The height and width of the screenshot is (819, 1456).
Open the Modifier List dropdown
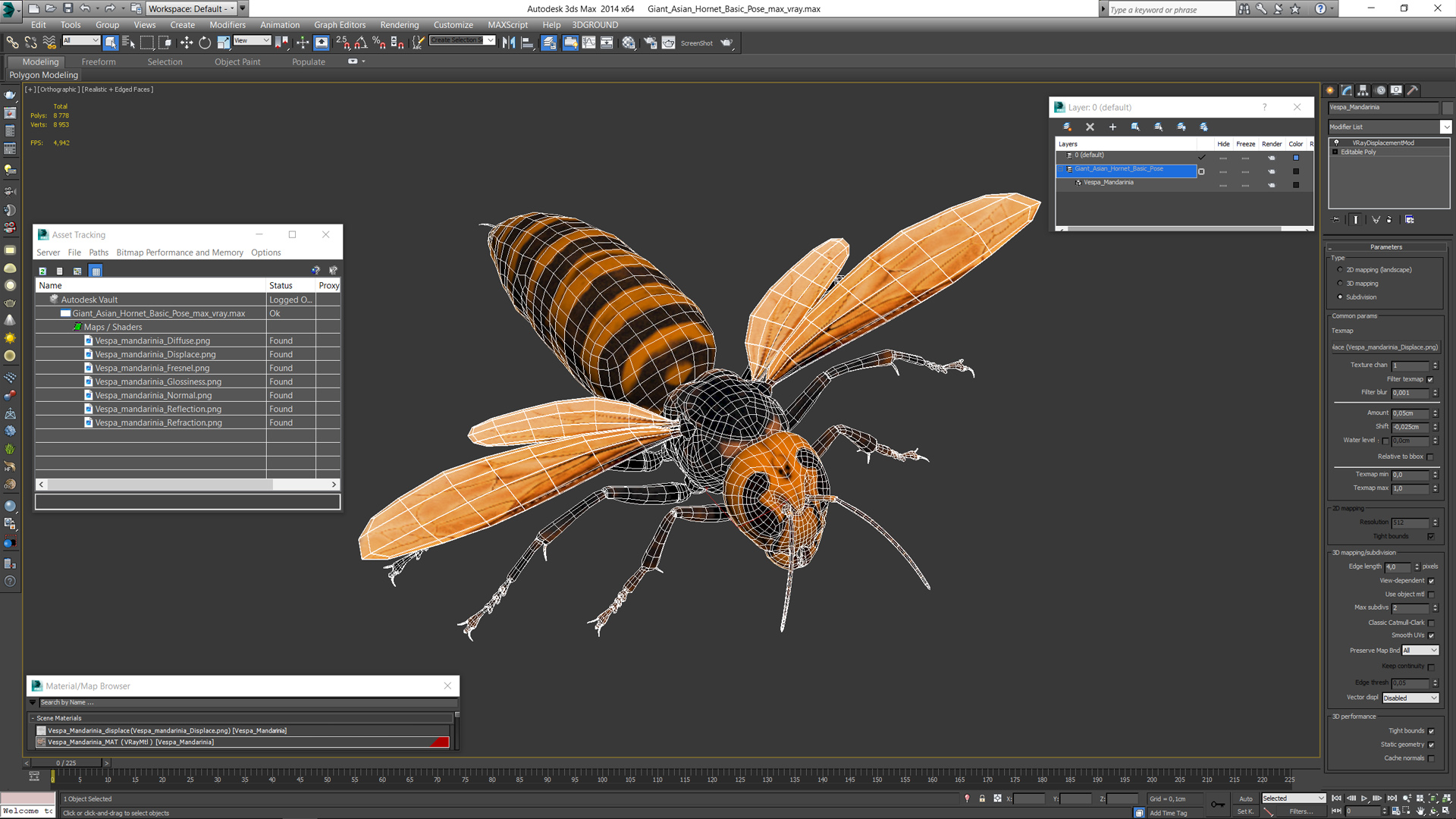[x=1446, y=127]
